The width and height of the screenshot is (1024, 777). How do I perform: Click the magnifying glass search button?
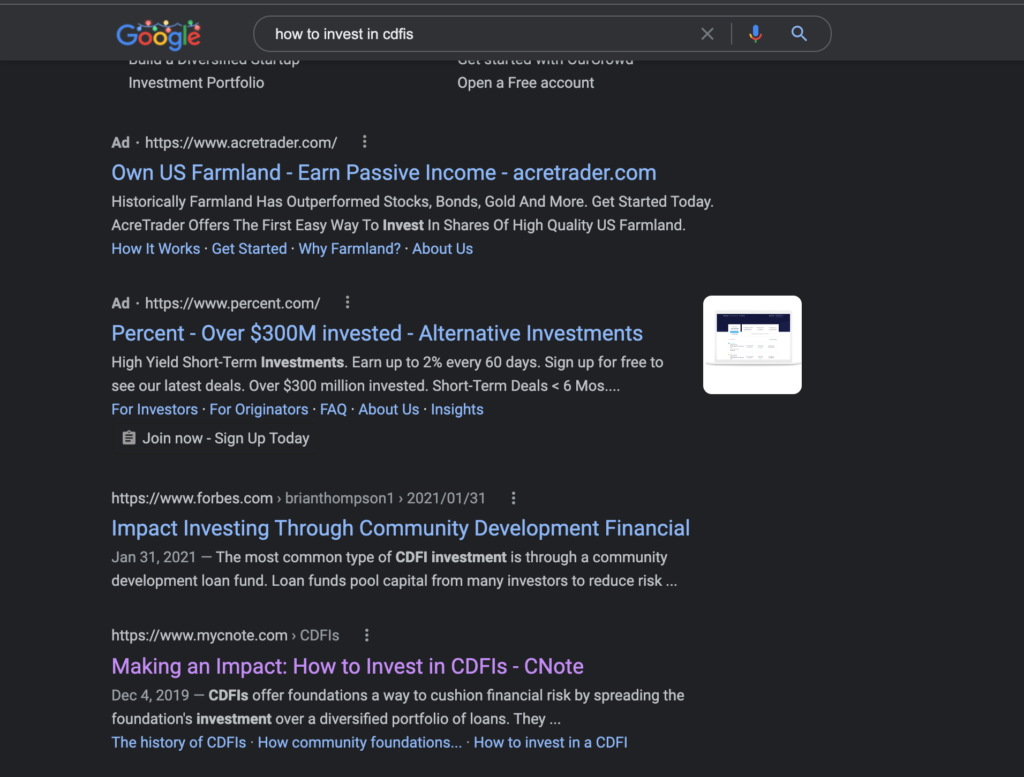(x=799, y=34)
